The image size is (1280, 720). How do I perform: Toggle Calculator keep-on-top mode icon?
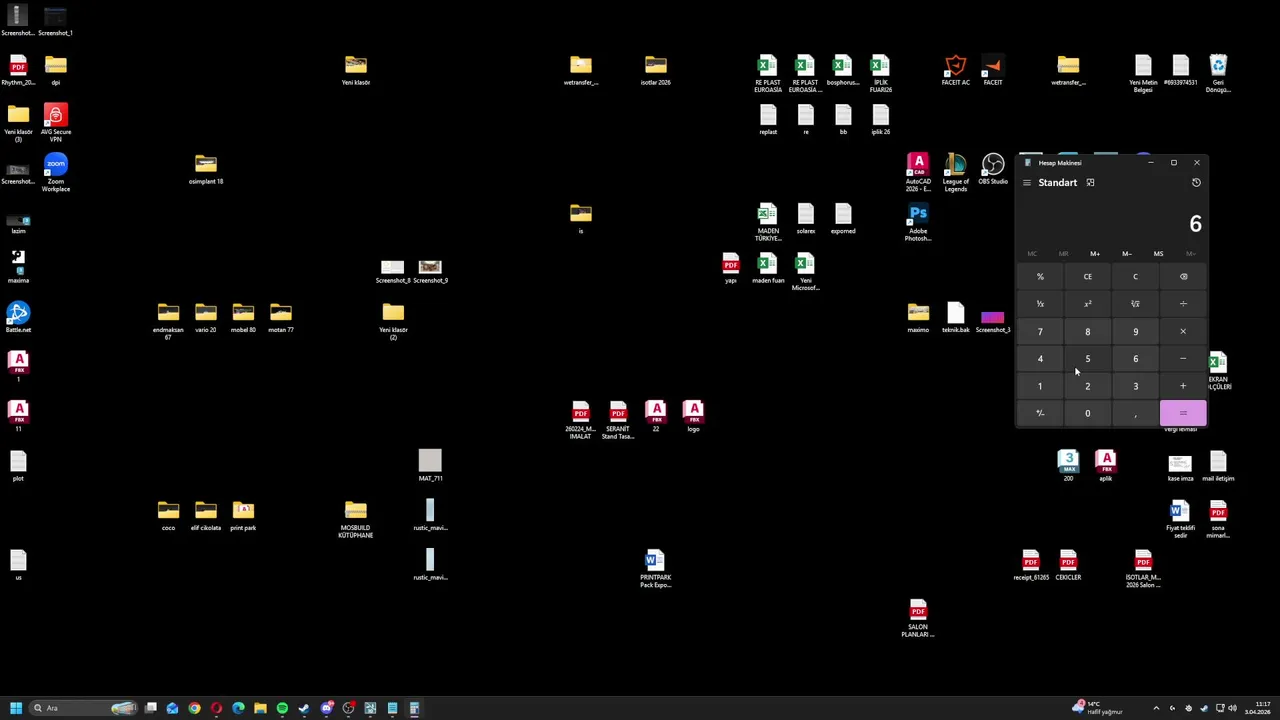1090,183
